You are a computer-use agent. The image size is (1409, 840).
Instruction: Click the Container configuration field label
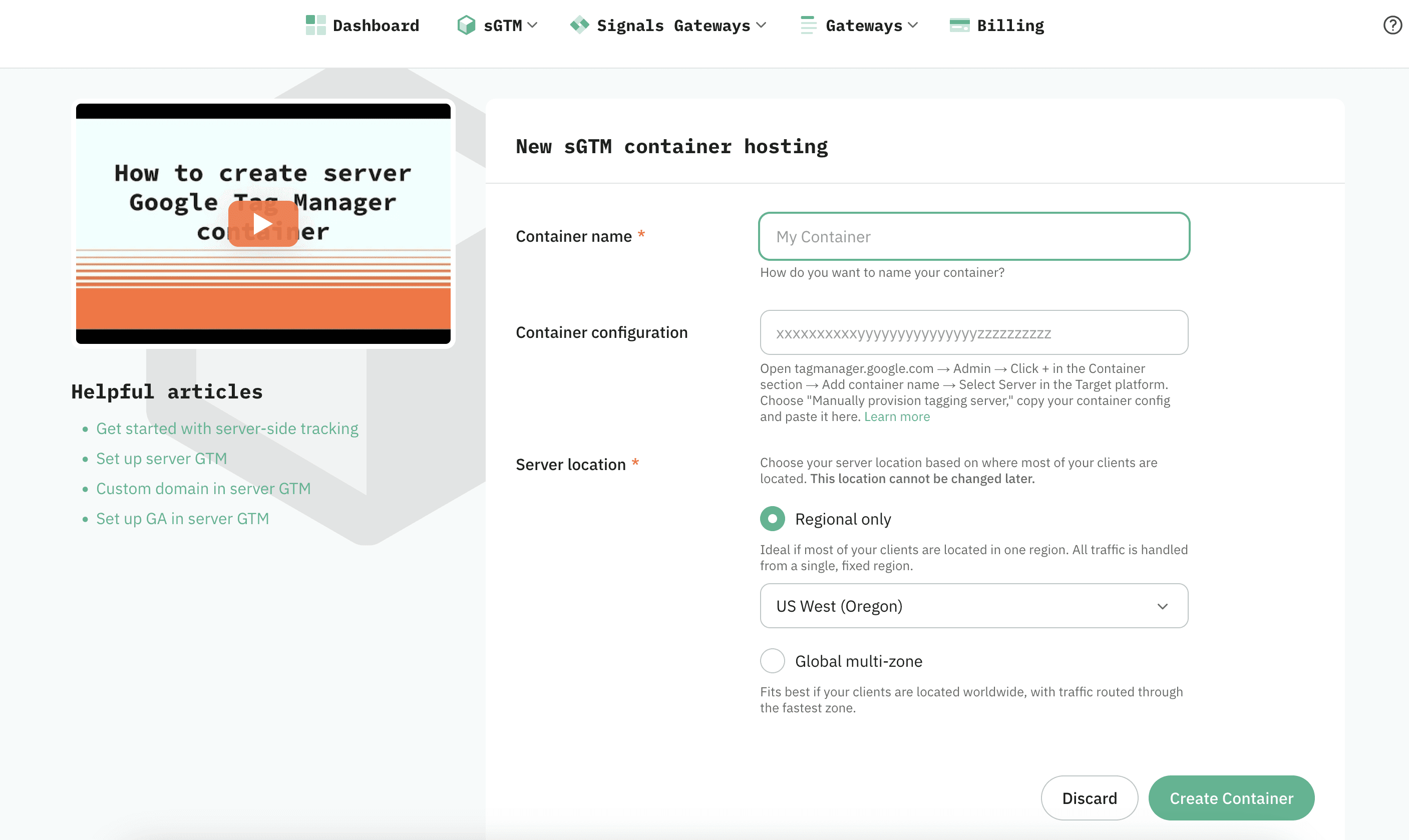602,332
